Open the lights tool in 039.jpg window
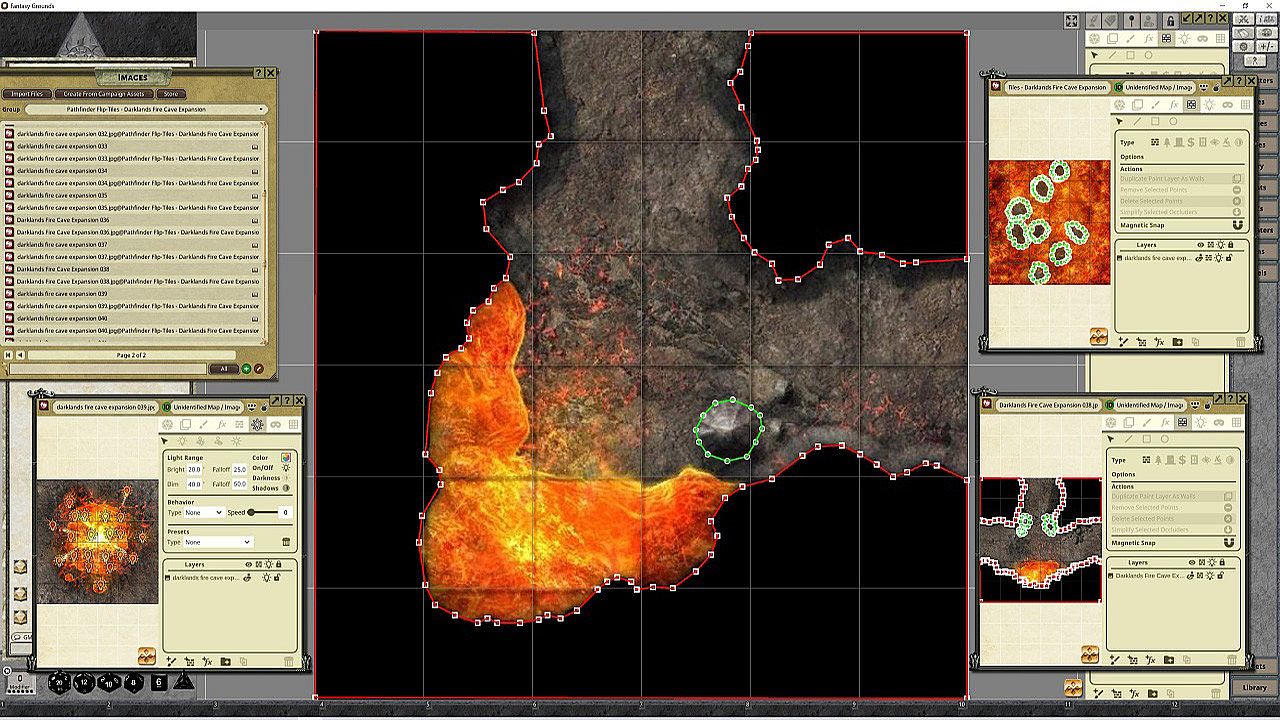Image resolution: width=1280 pixels, height=720 pixels. pyautogui.click(x=257, y=425)
